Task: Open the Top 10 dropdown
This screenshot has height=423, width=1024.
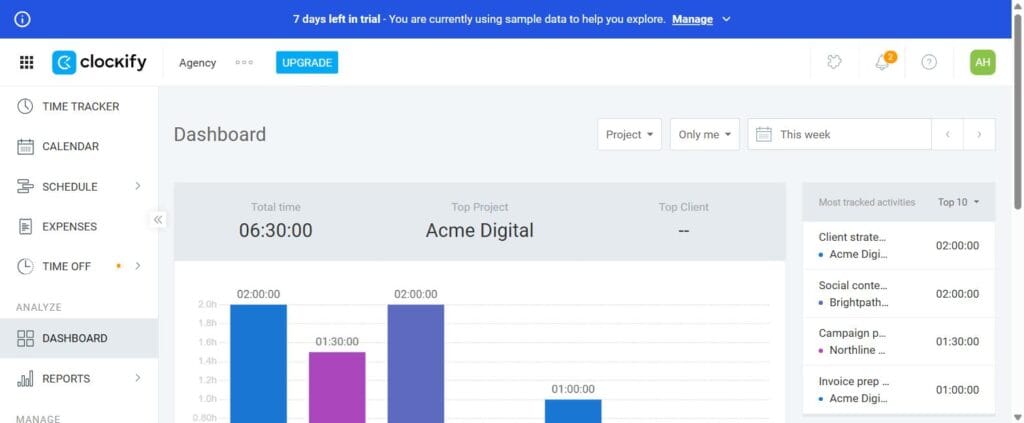Action: (959, 202)
